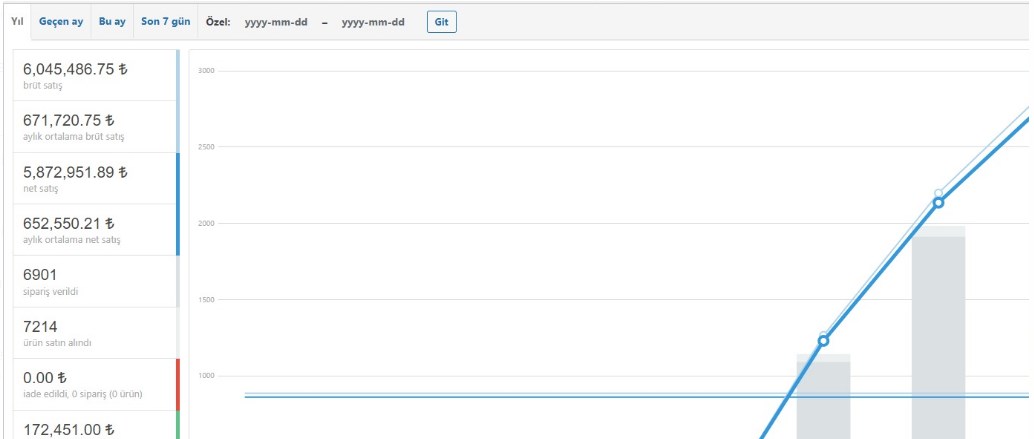Highlight sipariş verildi 6901 series
The image size is (1034, 439).
(96, 281)
